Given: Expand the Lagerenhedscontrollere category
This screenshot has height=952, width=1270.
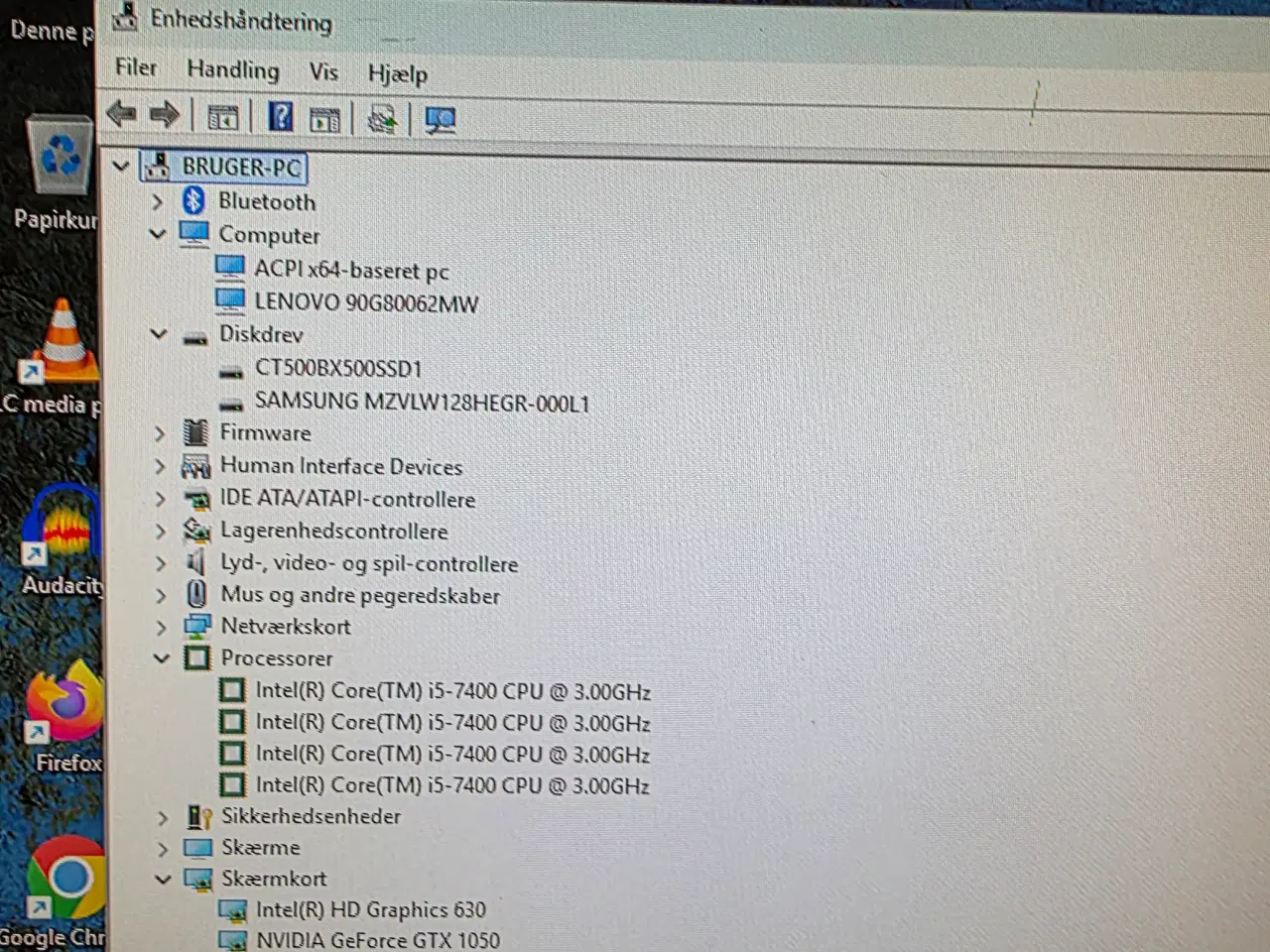Looking at the screenshot, I should click(161, 532).
